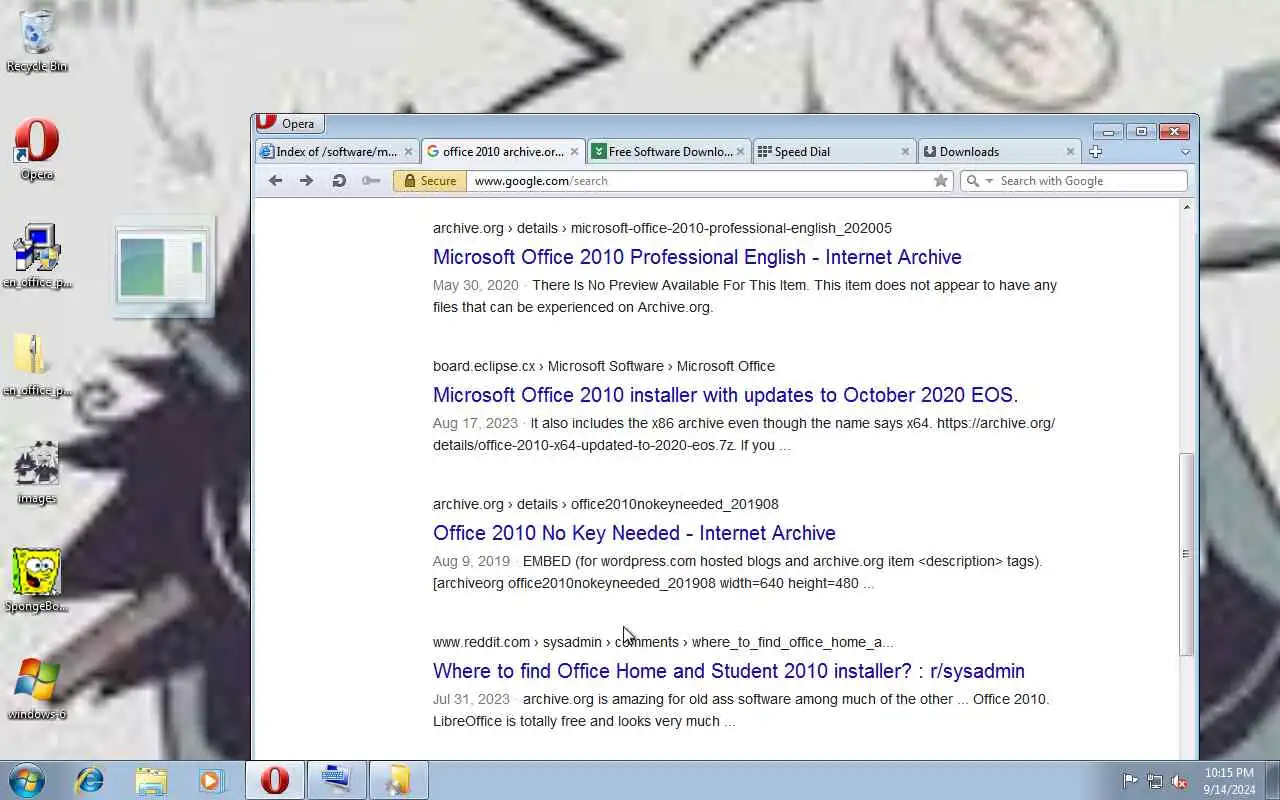Click the desktop window thumbnail preview
The image size is (1280, 800).
pos(163,268)
